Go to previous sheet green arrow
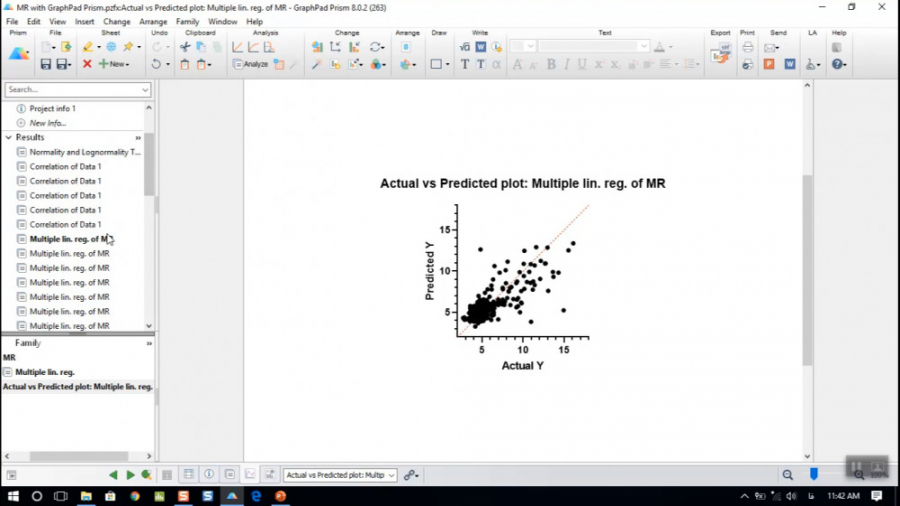 pyautogui.click(x=113, y=475)
